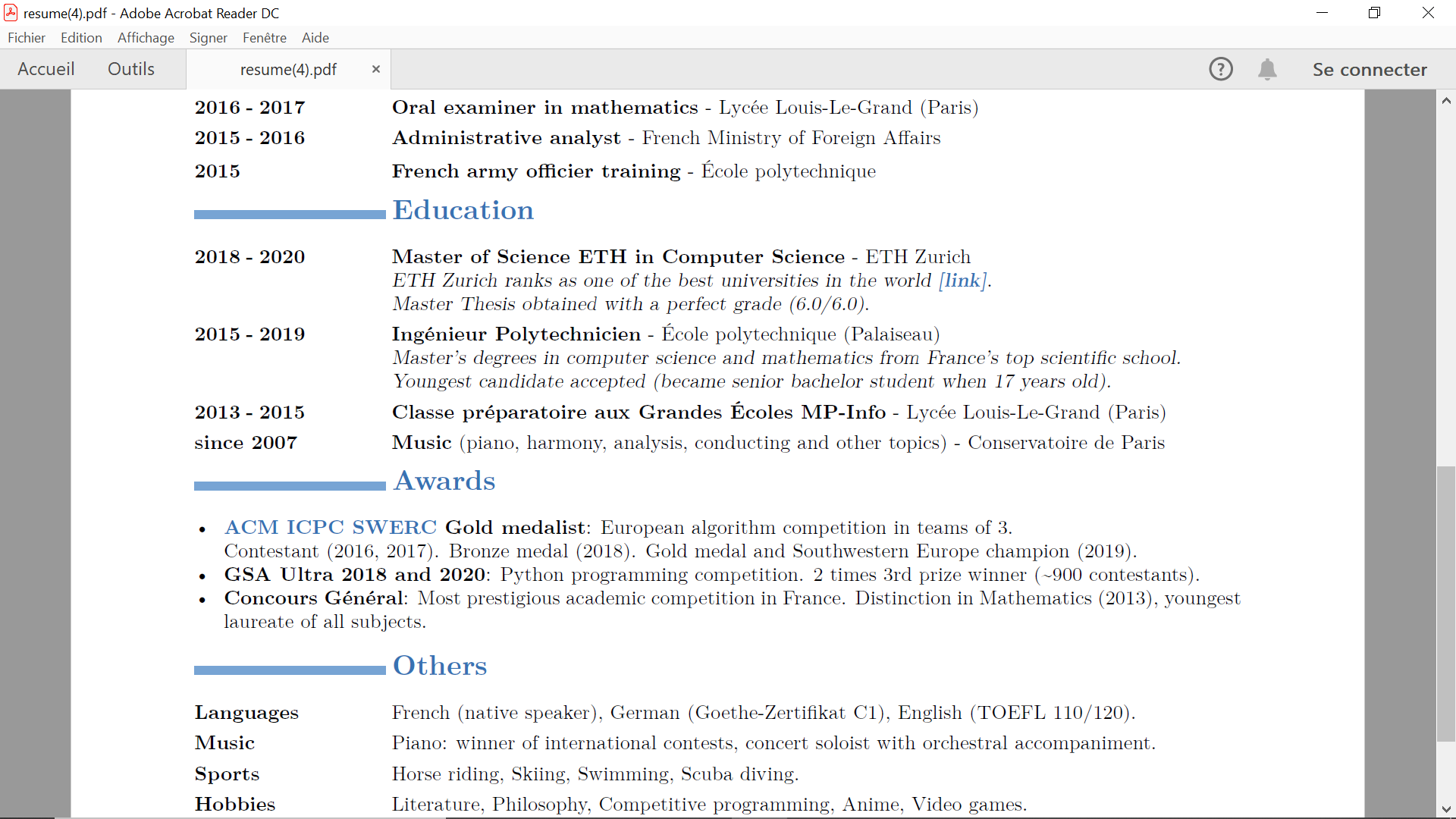
Task: Switch to the Outils tab
Action: (x=131, y=69)
